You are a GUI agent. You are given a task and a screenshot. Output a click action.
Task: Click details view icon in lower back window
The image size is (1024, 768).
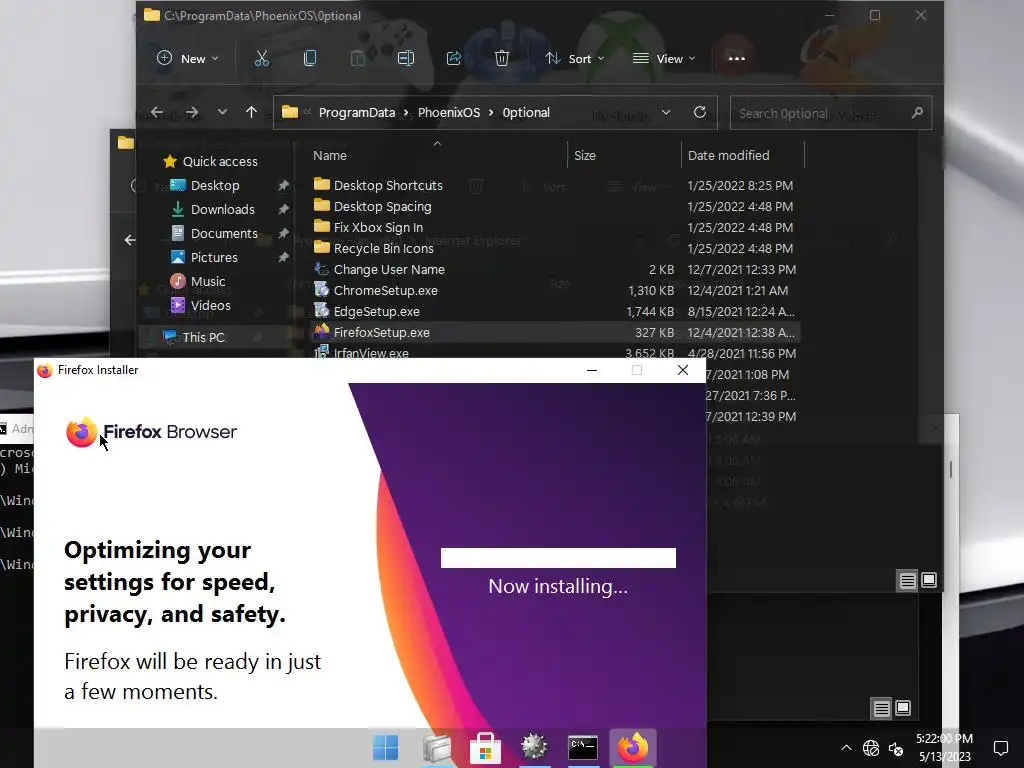tap(882, 708)
